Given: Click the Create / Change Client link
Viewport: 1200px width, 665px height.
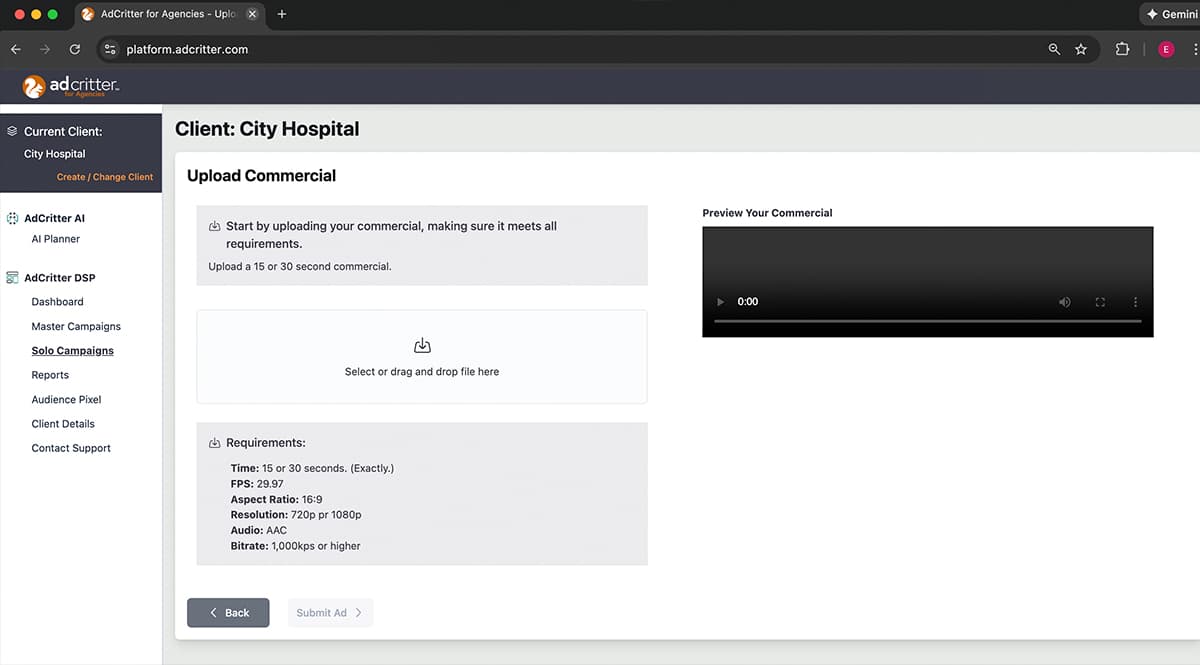Looking at the screenshot, I should point(105,177).
